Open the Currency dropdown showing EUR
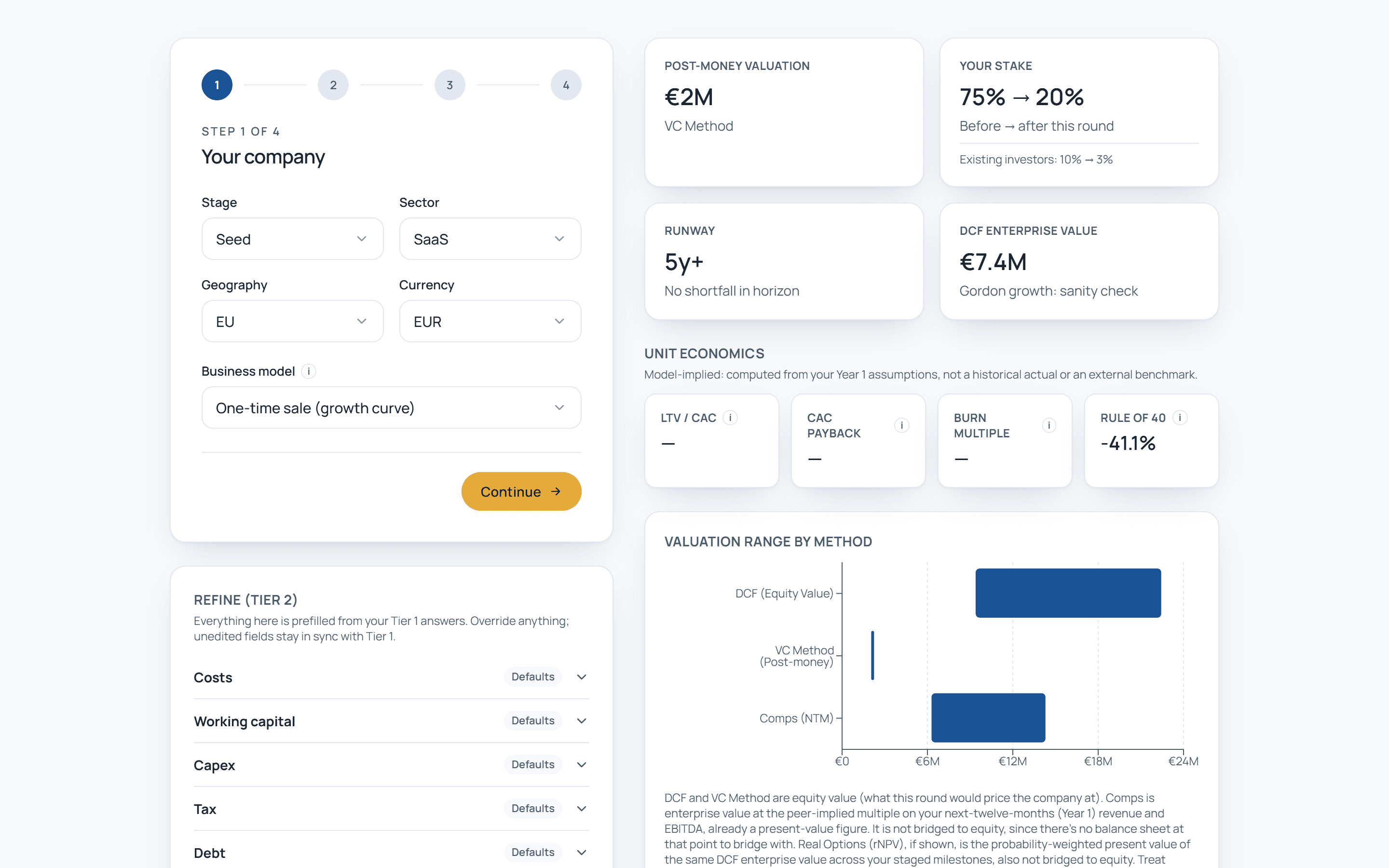This screenshot has width=1389, height=868. click(x=490, y=322)
